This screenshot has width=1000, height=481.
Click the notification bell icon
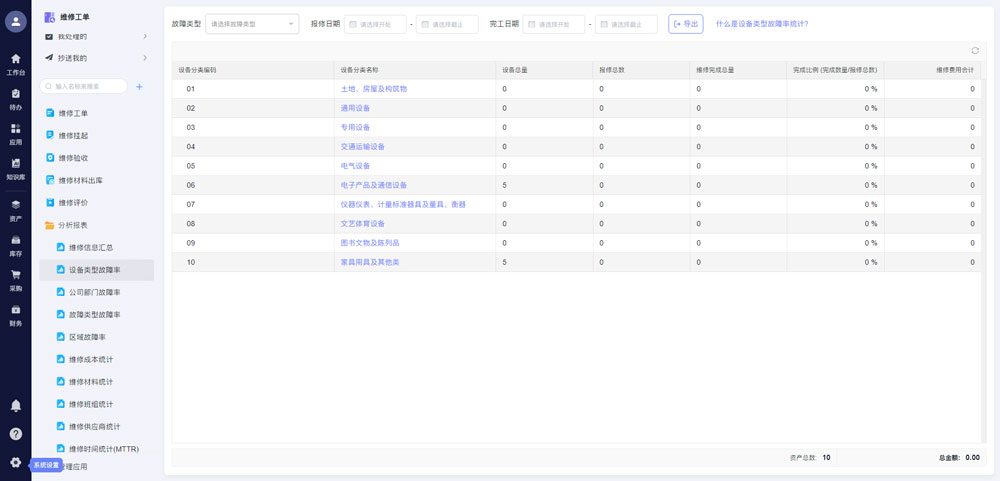(15, 405)
